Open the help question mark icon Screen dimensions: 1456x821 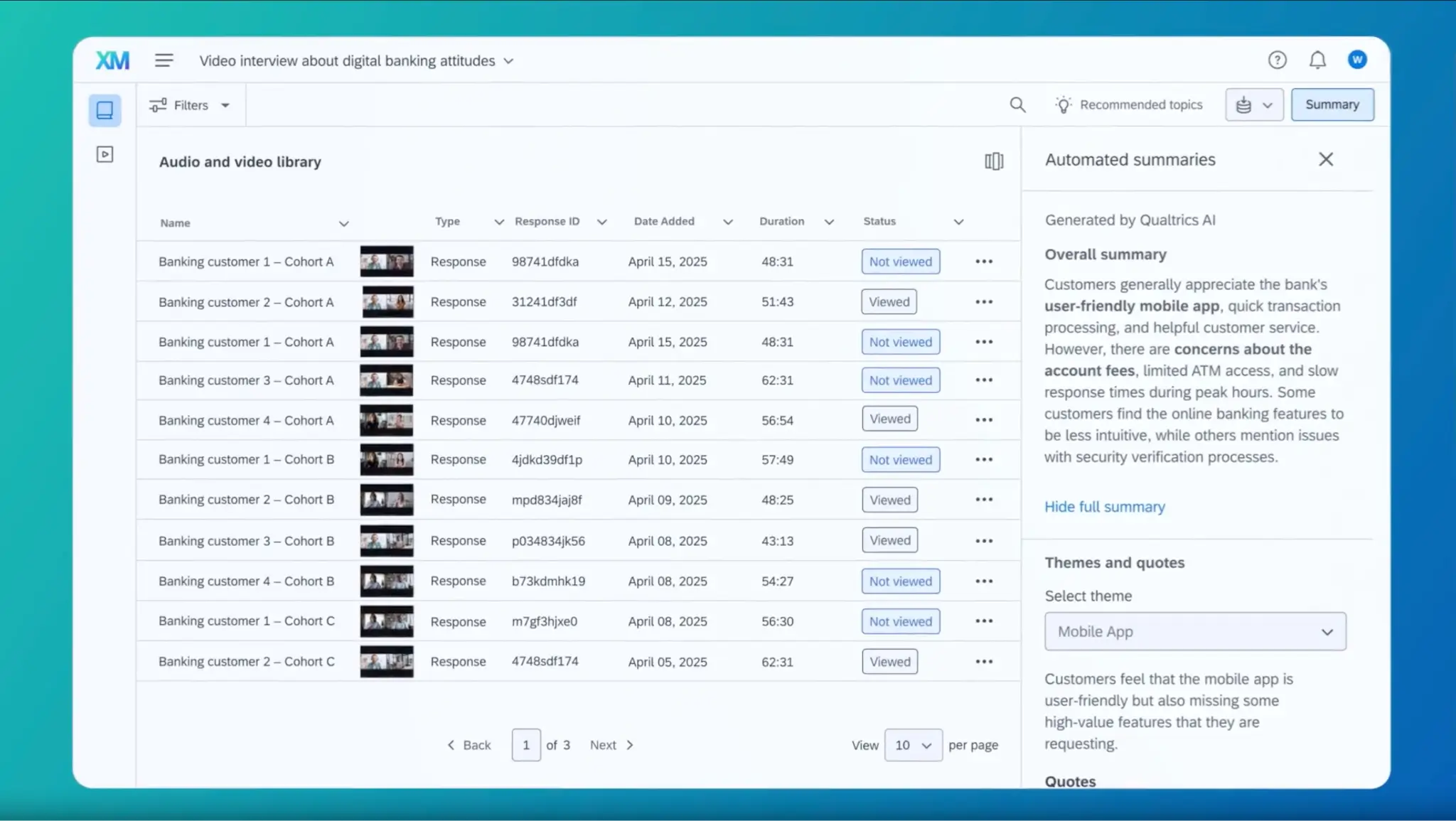(x=1277, y=60)
